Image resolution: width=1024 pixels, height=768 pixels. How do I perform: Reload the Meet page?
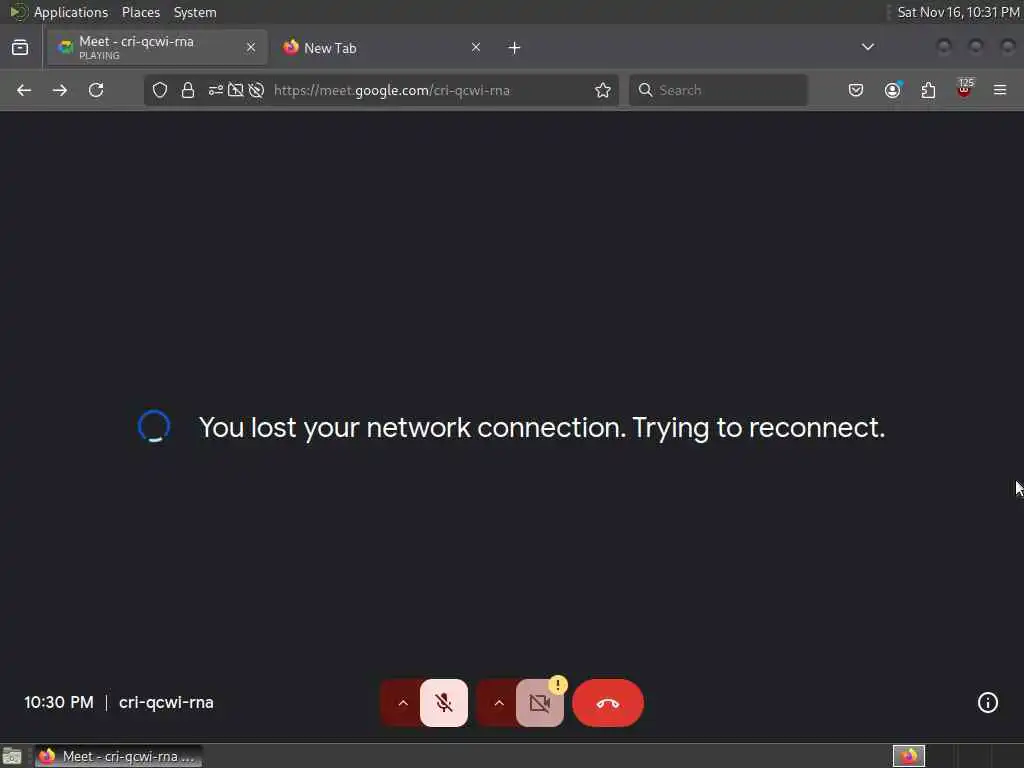(x=96, y=90)
